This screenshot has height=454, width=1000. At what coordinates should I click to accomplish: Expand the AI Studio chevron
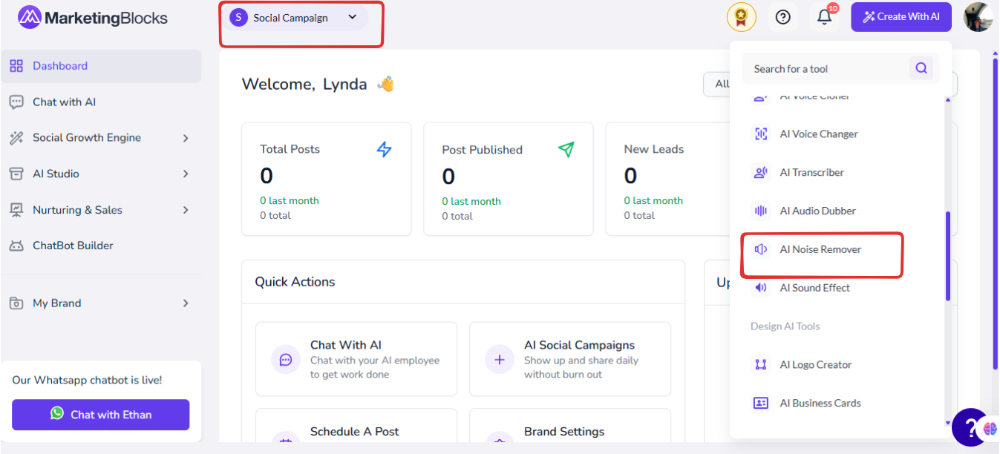point(186,173)
